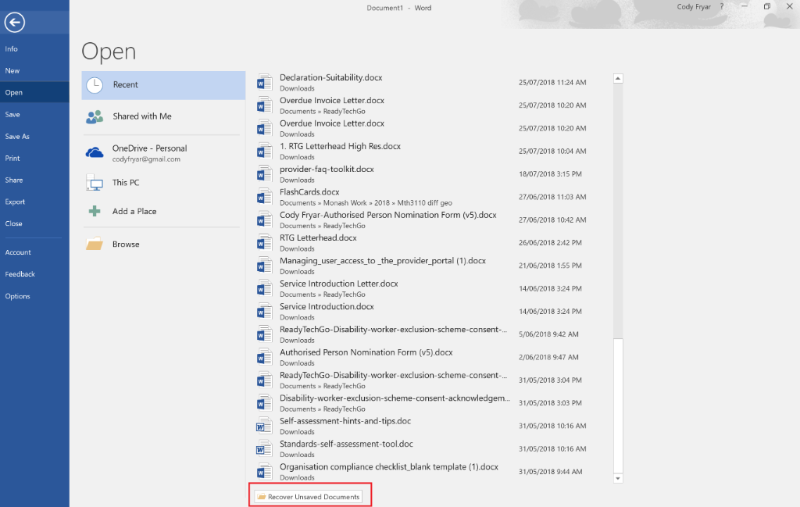Click Browse to find a file
800x507 pixels.
point(163,244)
